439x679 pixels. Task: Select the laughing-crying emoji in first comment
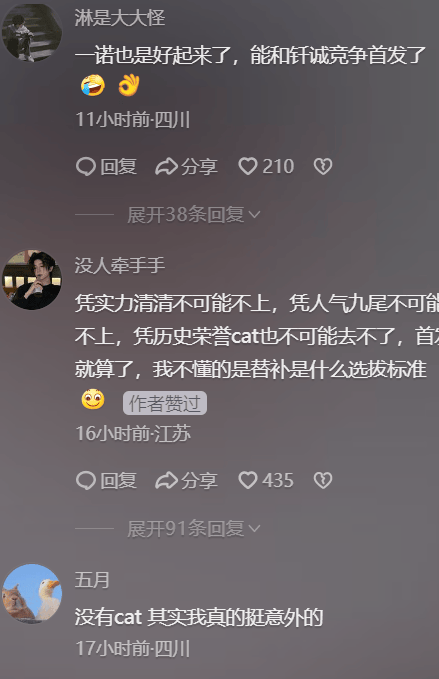[93, 85]
